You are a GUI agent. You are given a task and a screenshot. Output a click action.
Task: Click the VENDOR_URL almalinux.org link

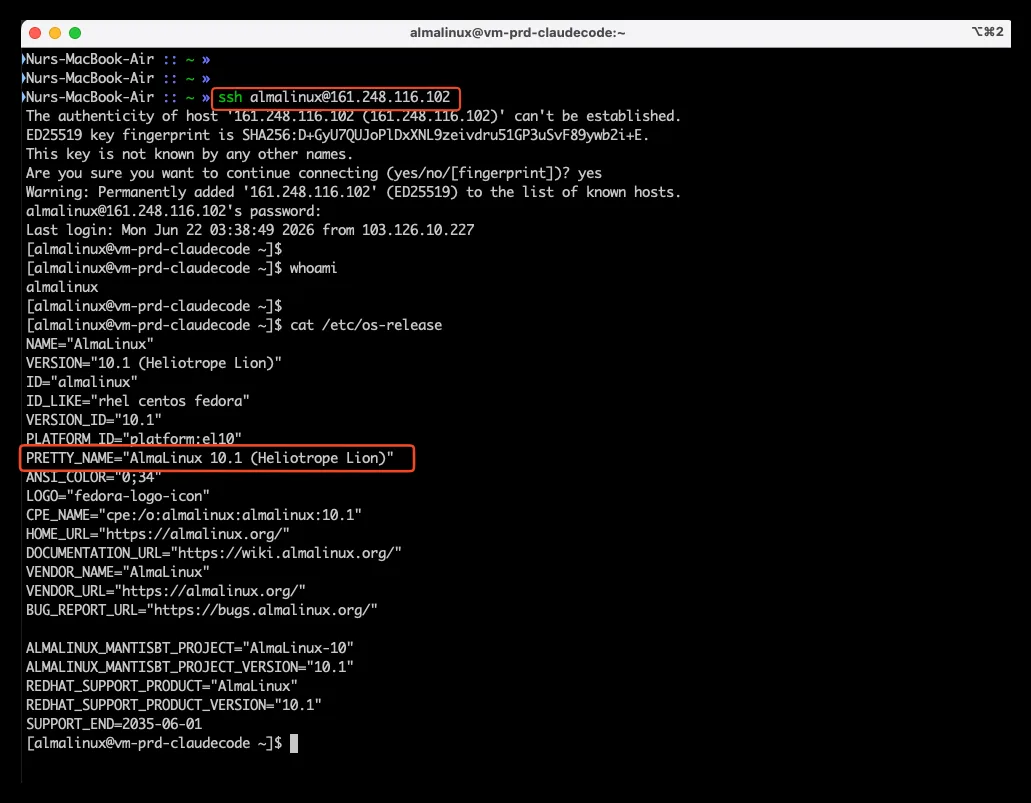point(210,591)
